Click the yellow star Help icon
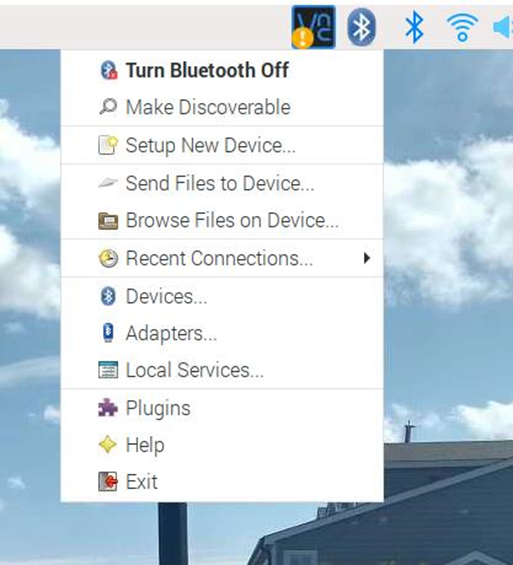Viewport: 513px width, 565px height. pyautogui.click(x=108, y=445)
